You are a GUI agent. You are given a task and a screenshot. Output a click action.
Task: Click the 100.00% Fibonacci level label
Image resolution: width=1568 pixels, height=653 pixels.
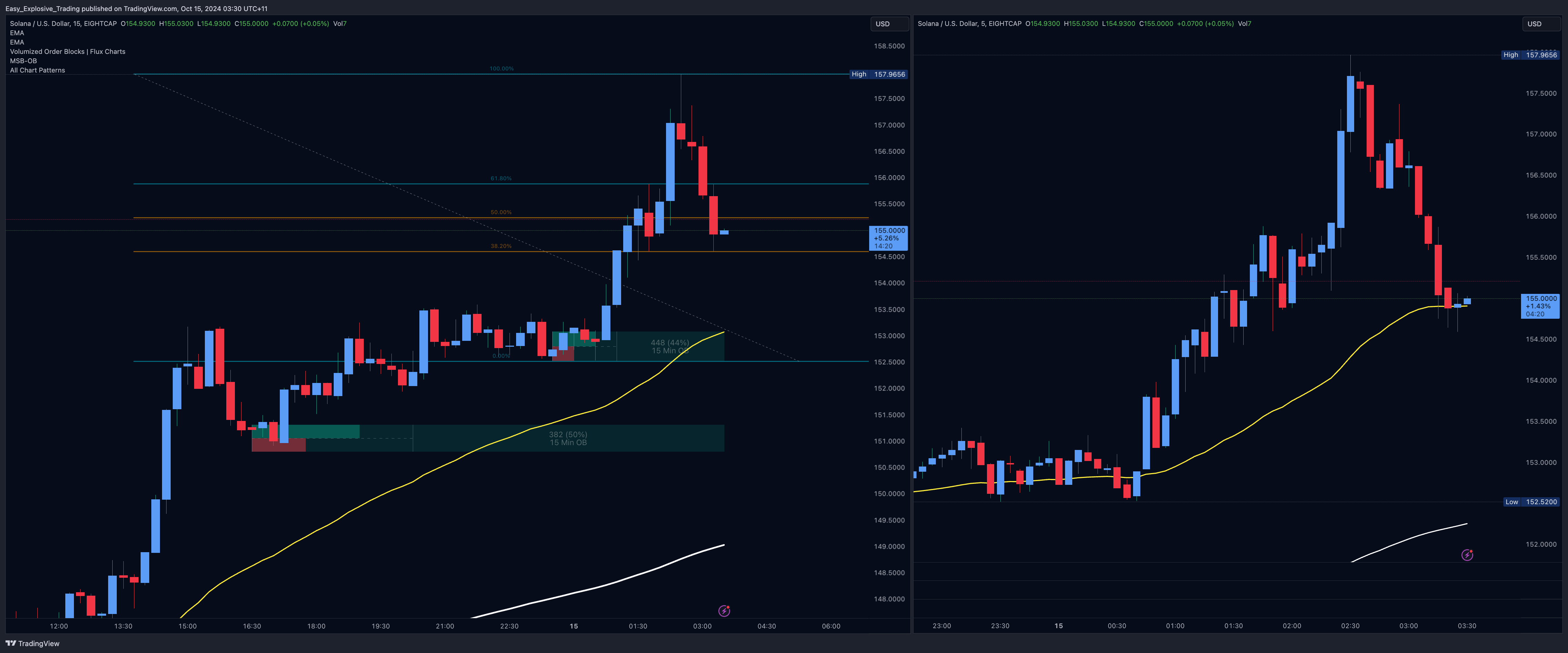point(502,69)
